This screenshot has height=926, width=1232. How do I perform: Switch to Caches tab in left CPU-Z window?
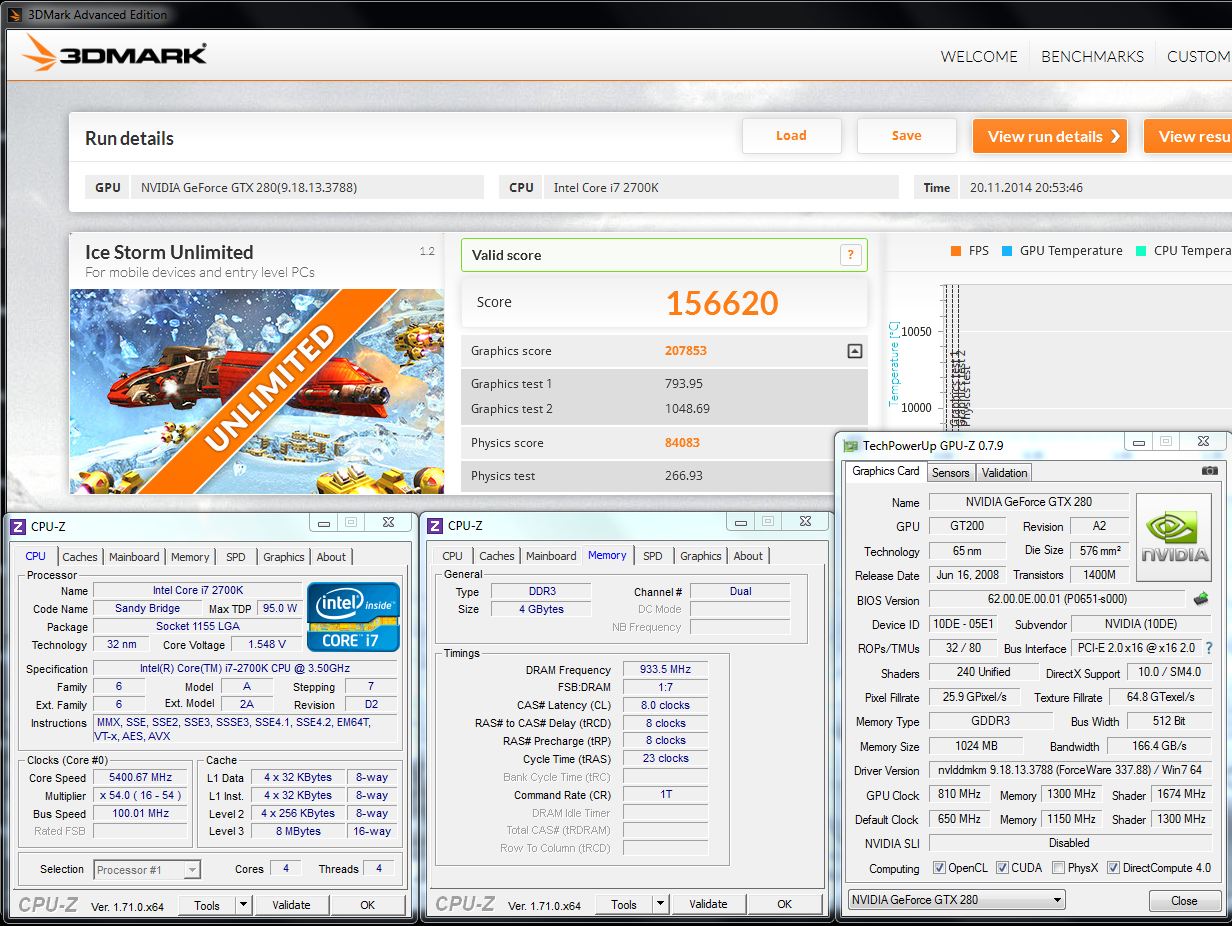coord(80,557)
